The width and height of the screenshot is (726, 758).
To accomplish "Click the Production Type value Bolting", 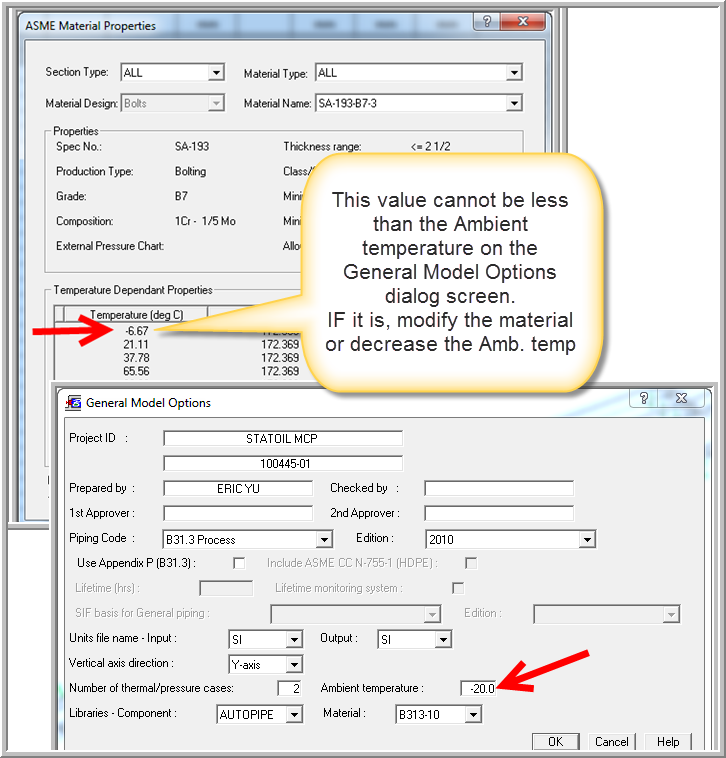I will pos(190,172).
